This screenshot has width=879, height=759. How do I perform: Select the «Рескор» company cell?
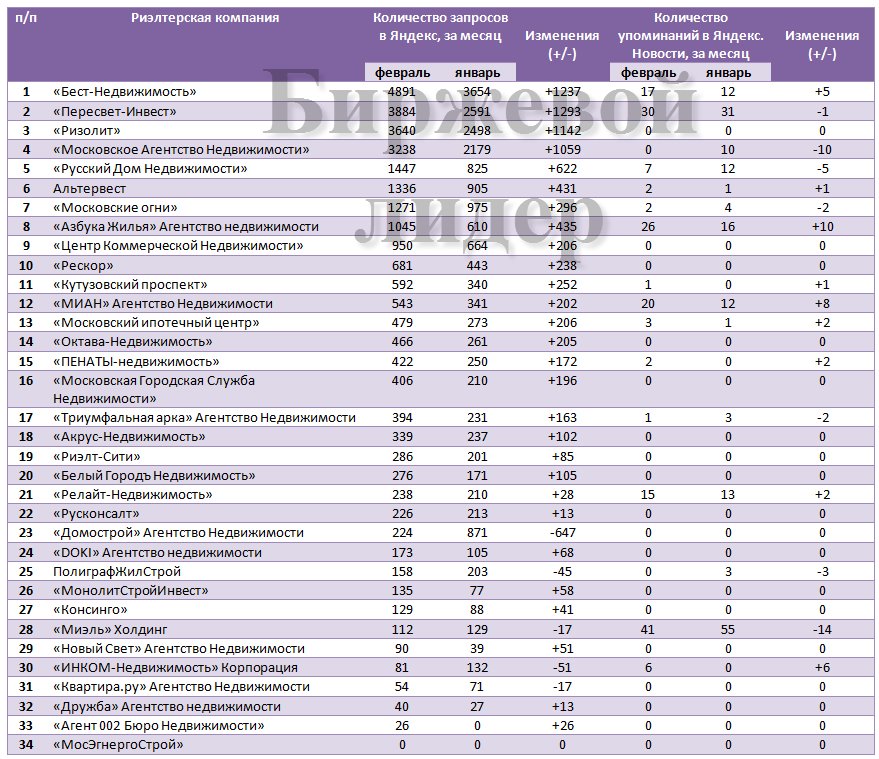pos(83,265)
